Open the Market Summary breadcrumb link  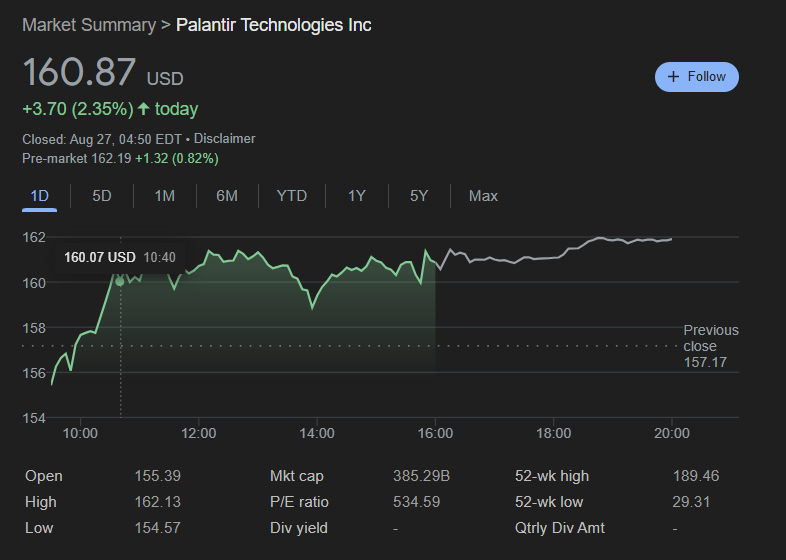click(x=89, y=25)
